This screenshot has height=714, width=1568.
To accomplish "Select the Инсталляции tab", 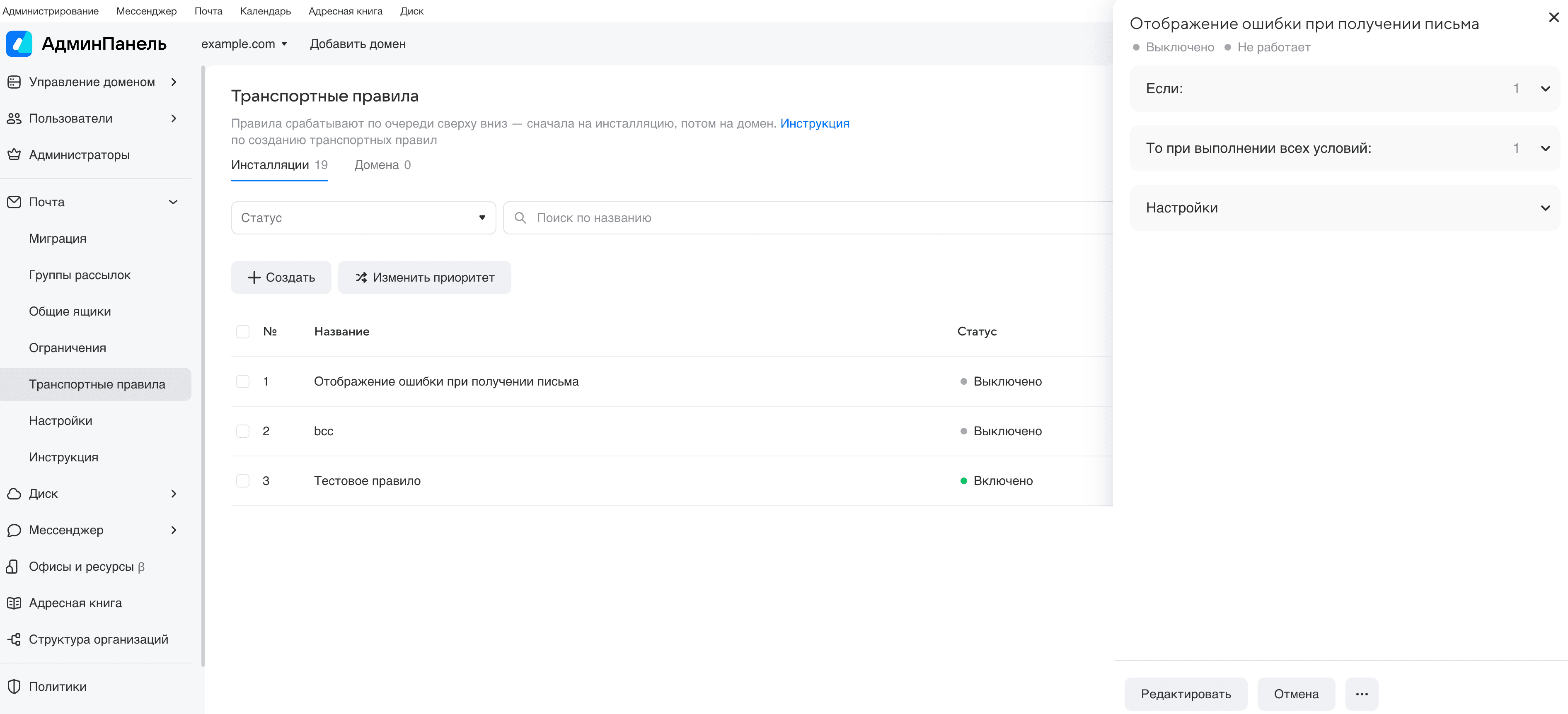I will click(x=279, y=165).
